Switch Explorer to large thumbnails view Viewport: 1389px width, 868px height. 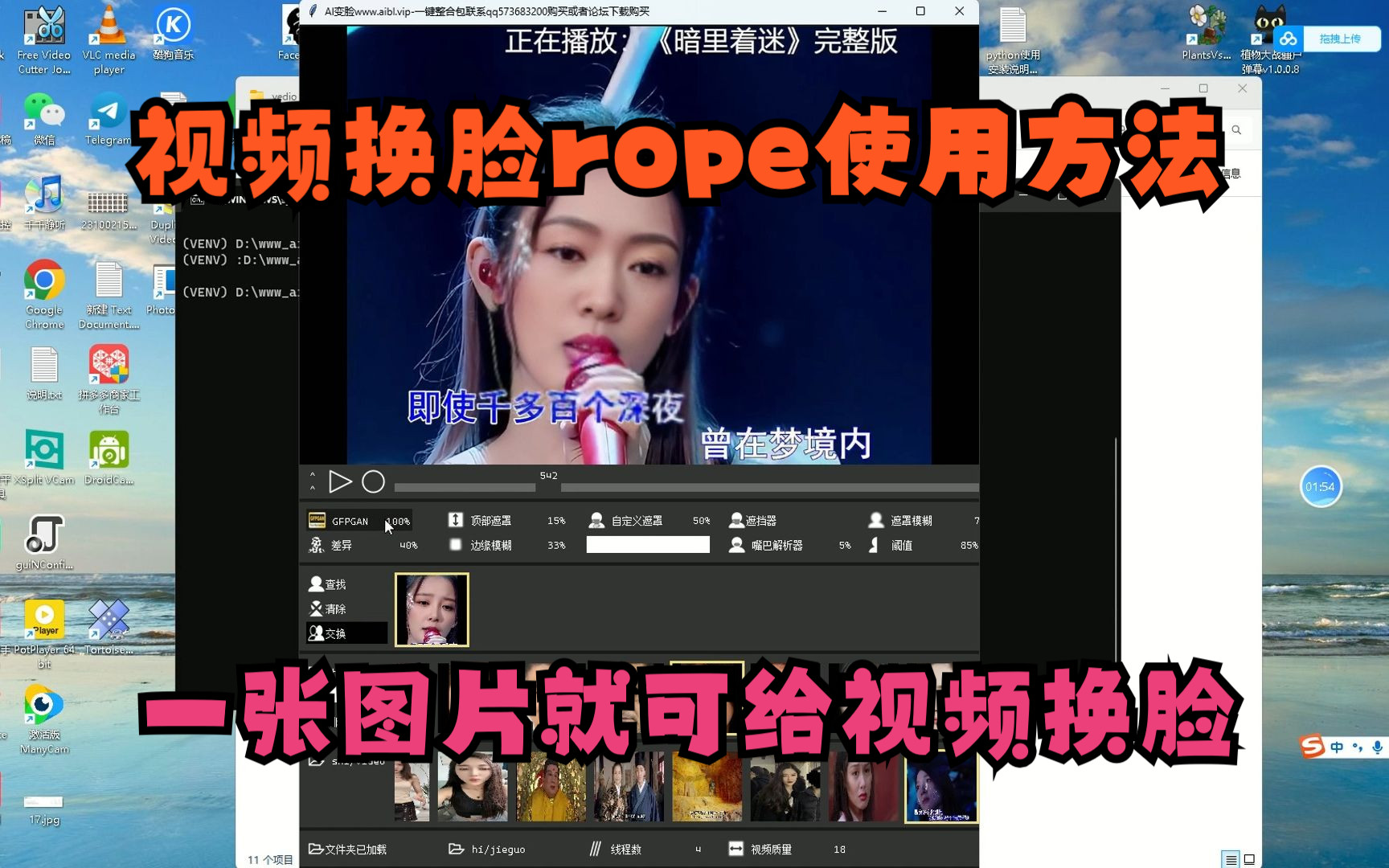click(x=1249, y=859)
